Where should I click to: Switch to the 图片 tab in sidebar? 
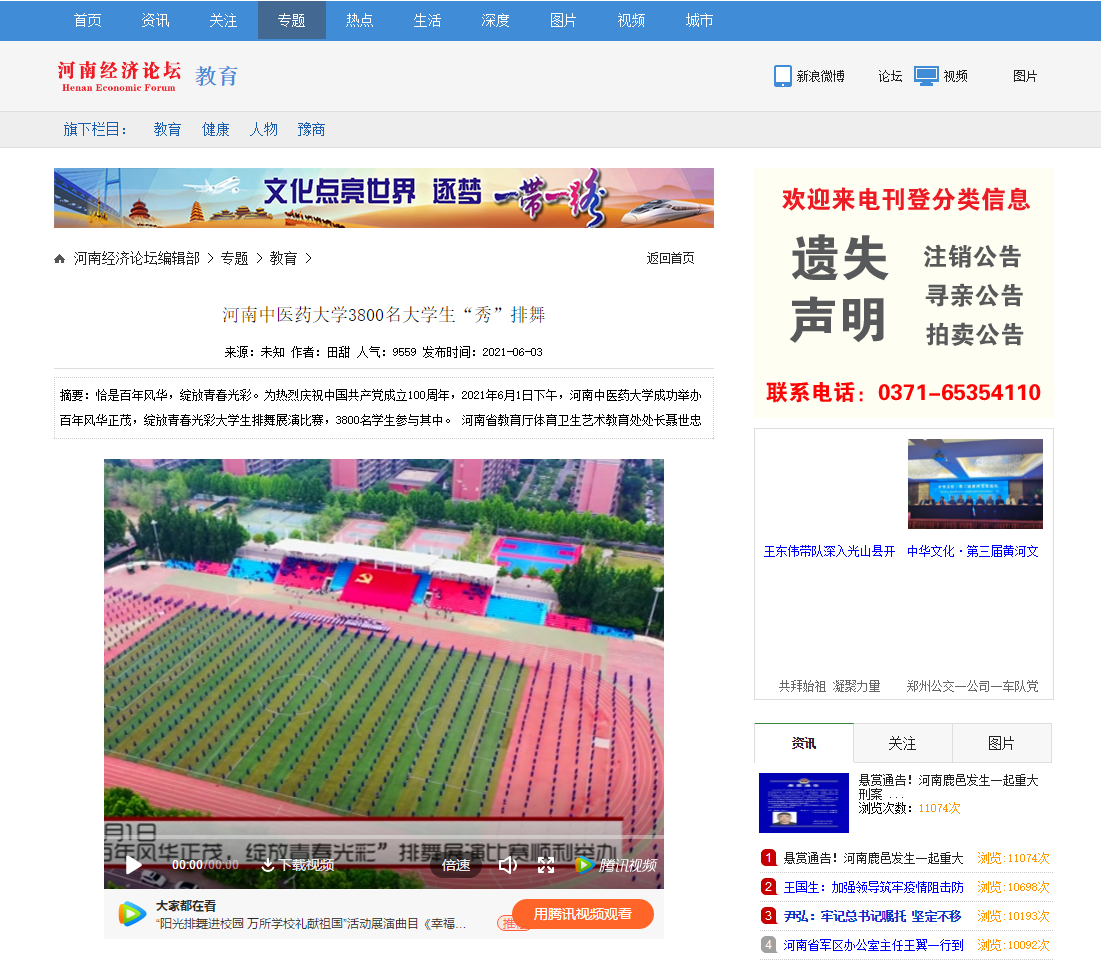point(1001,743)
